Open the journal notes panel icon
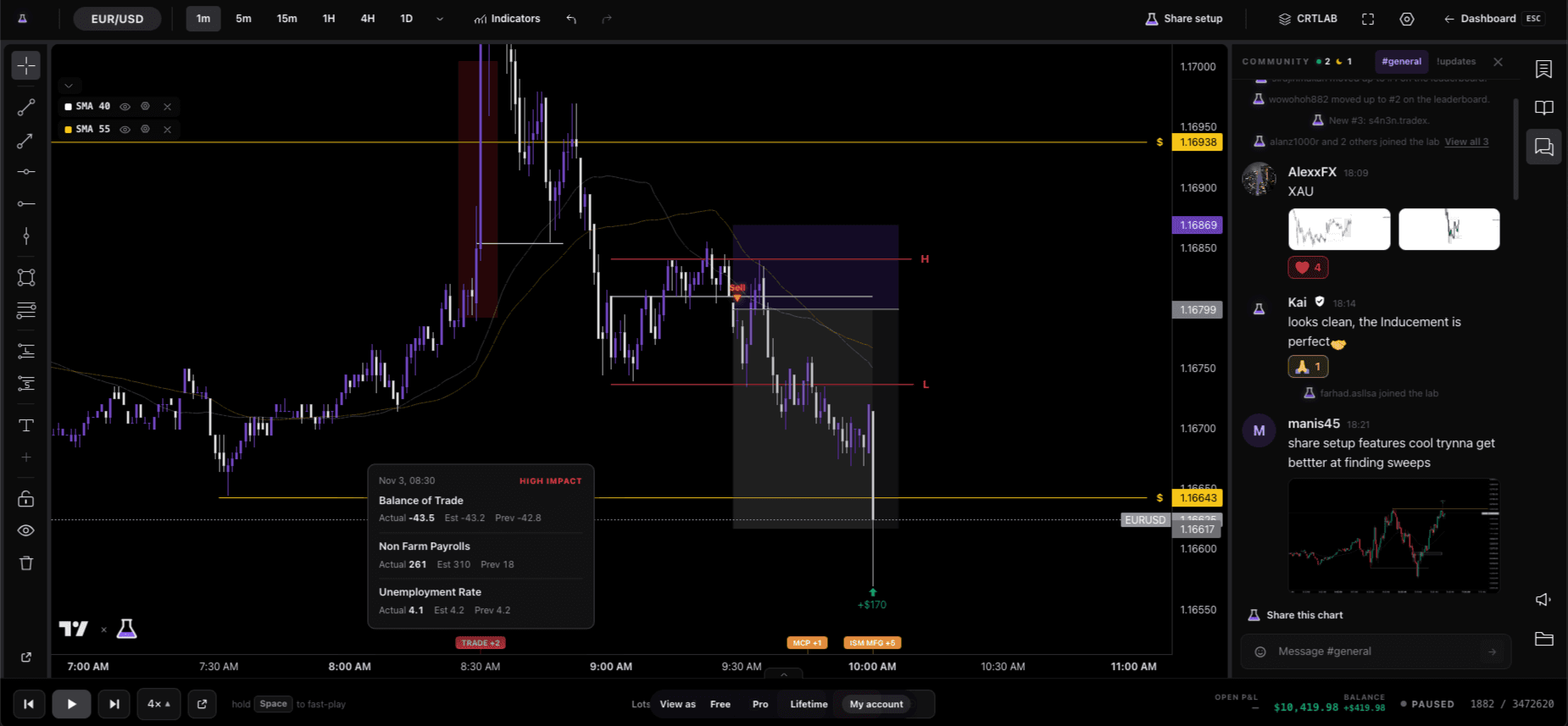 coord(1544,69)
